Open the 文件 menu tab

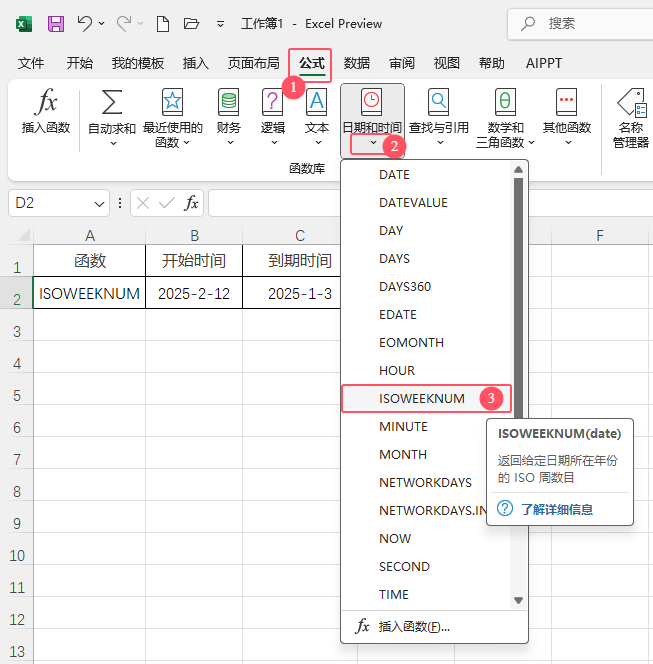[x=30, y=63]
